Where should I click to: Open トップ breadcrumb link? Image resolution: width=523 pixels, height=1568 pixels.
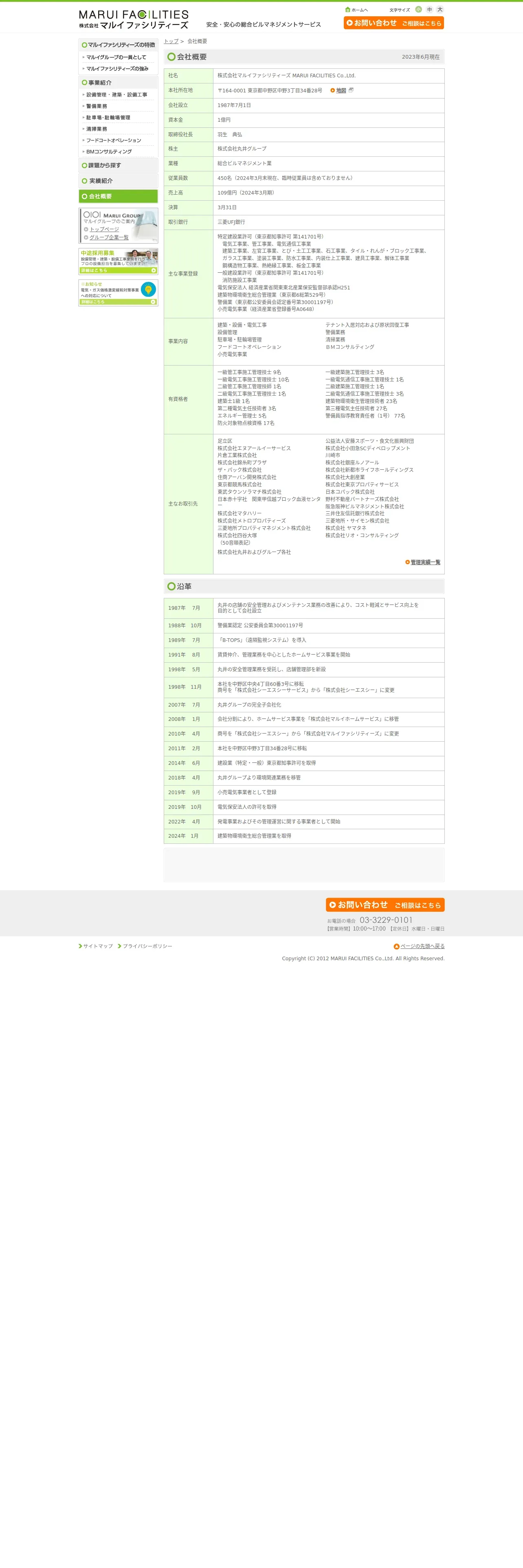click(x=171, y=42)
